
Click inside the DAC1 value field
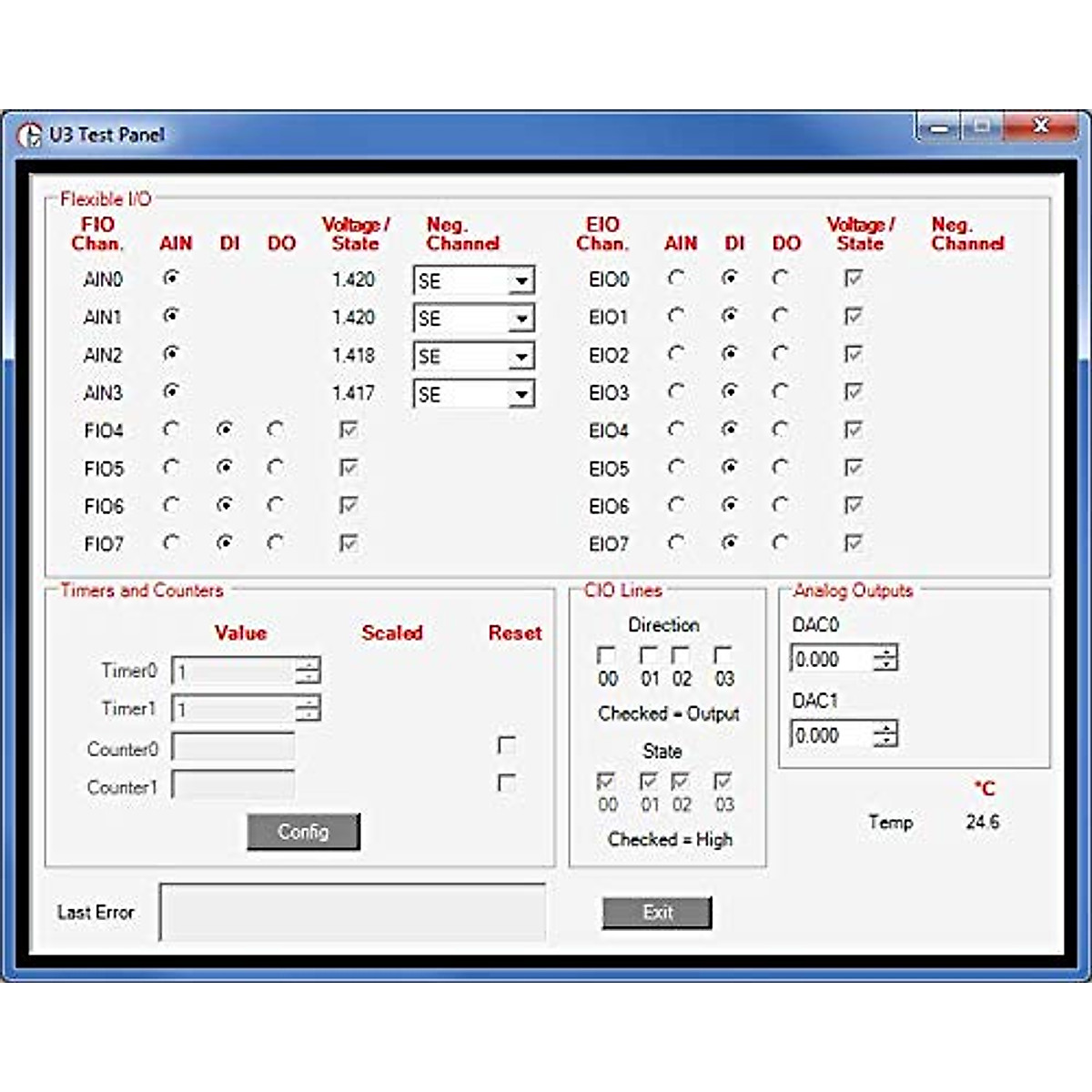833,733
